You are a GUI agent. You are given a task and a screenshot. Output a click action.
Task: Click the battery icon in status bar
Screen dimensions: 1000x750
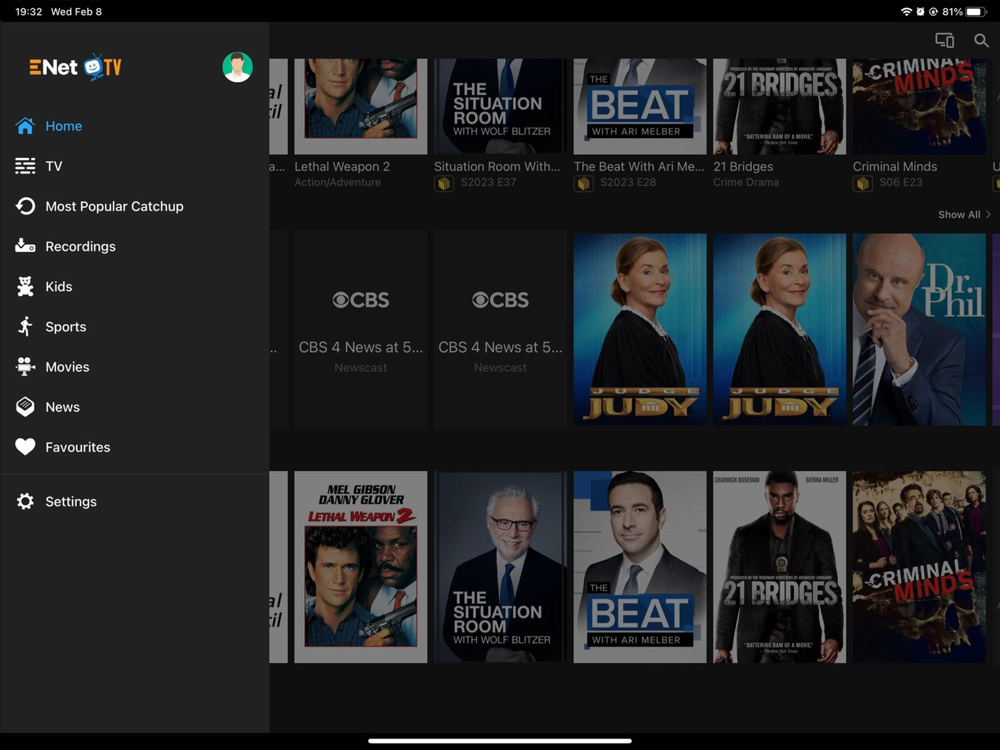tap(976, 11)
